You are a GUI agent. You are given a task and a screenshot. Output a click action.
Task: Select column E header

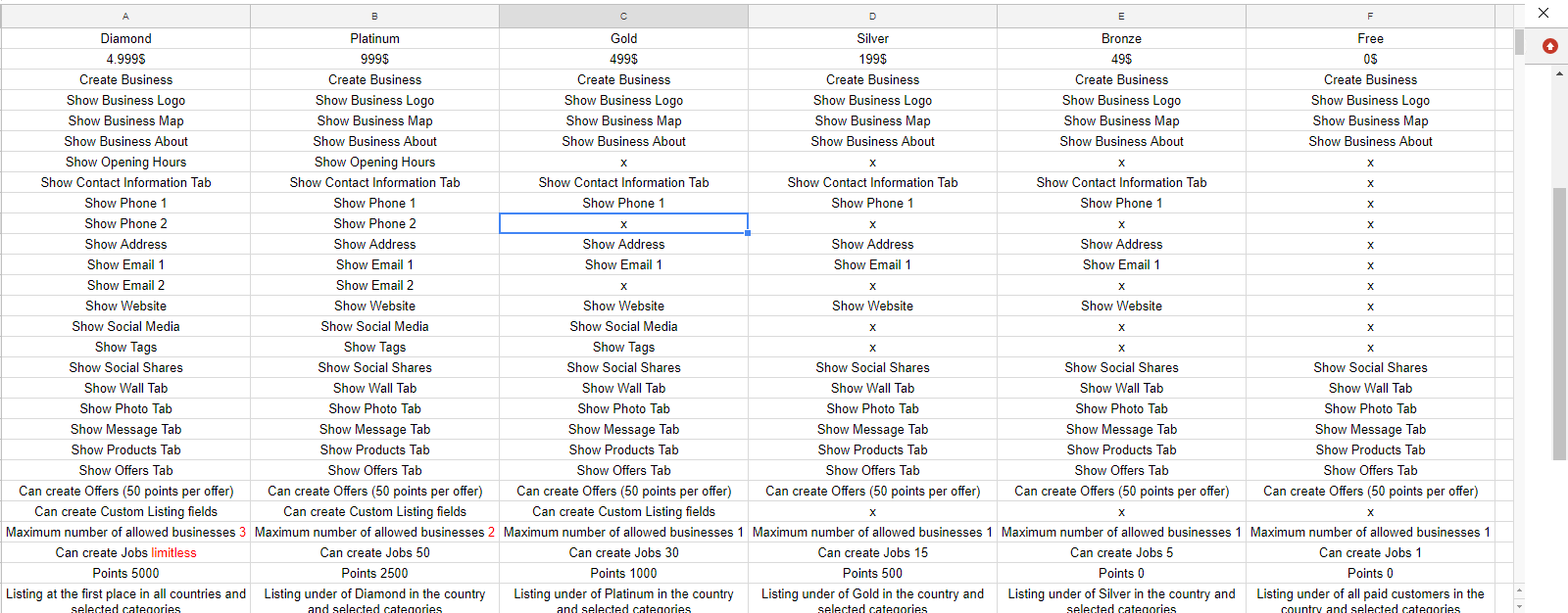tap(1121, 16)
